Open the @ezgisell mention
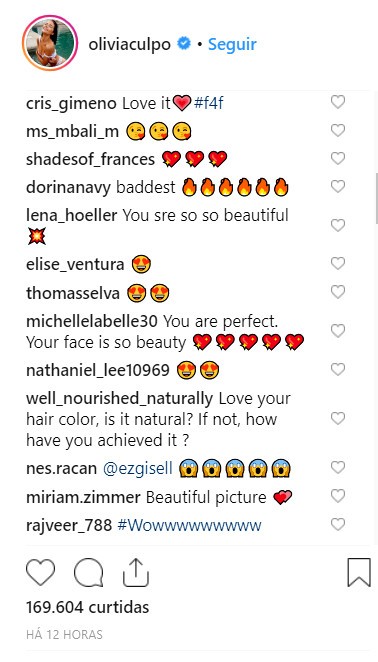This screenshot has height=662, width=378. [x=138, y=469]
